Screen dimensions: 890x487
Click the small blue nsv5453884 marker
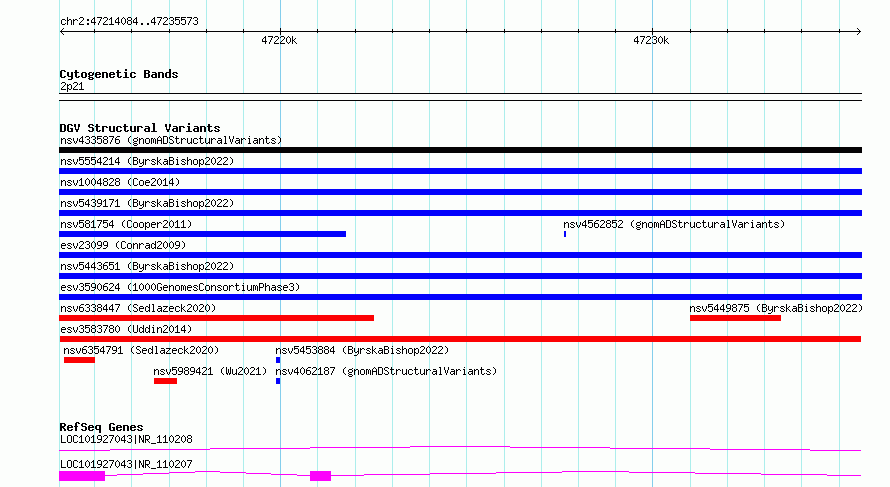click(x=278, y=360)
